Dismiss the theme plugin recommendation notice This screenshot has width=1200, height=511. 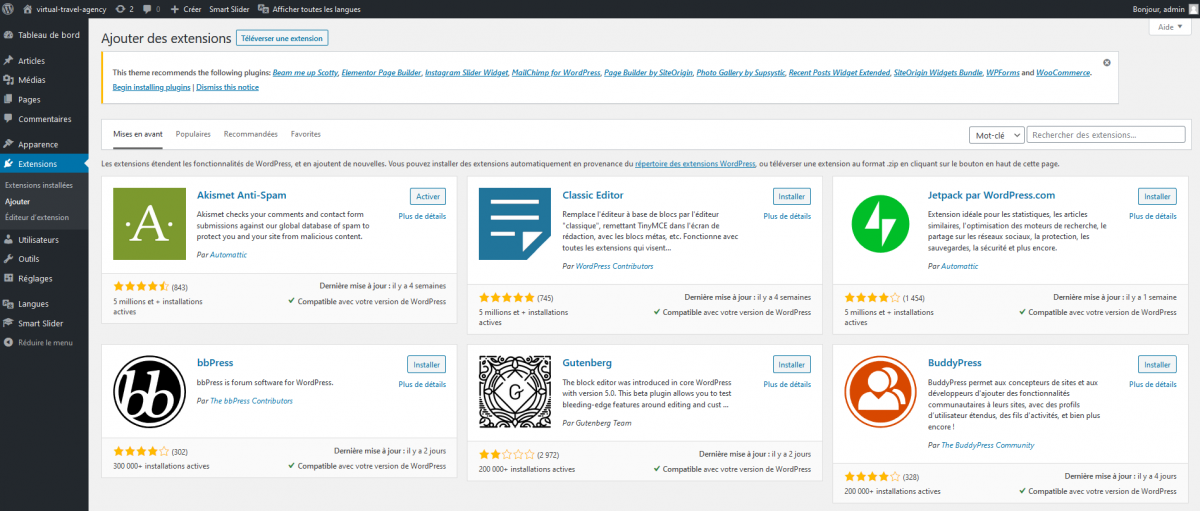click(1106, 62)
